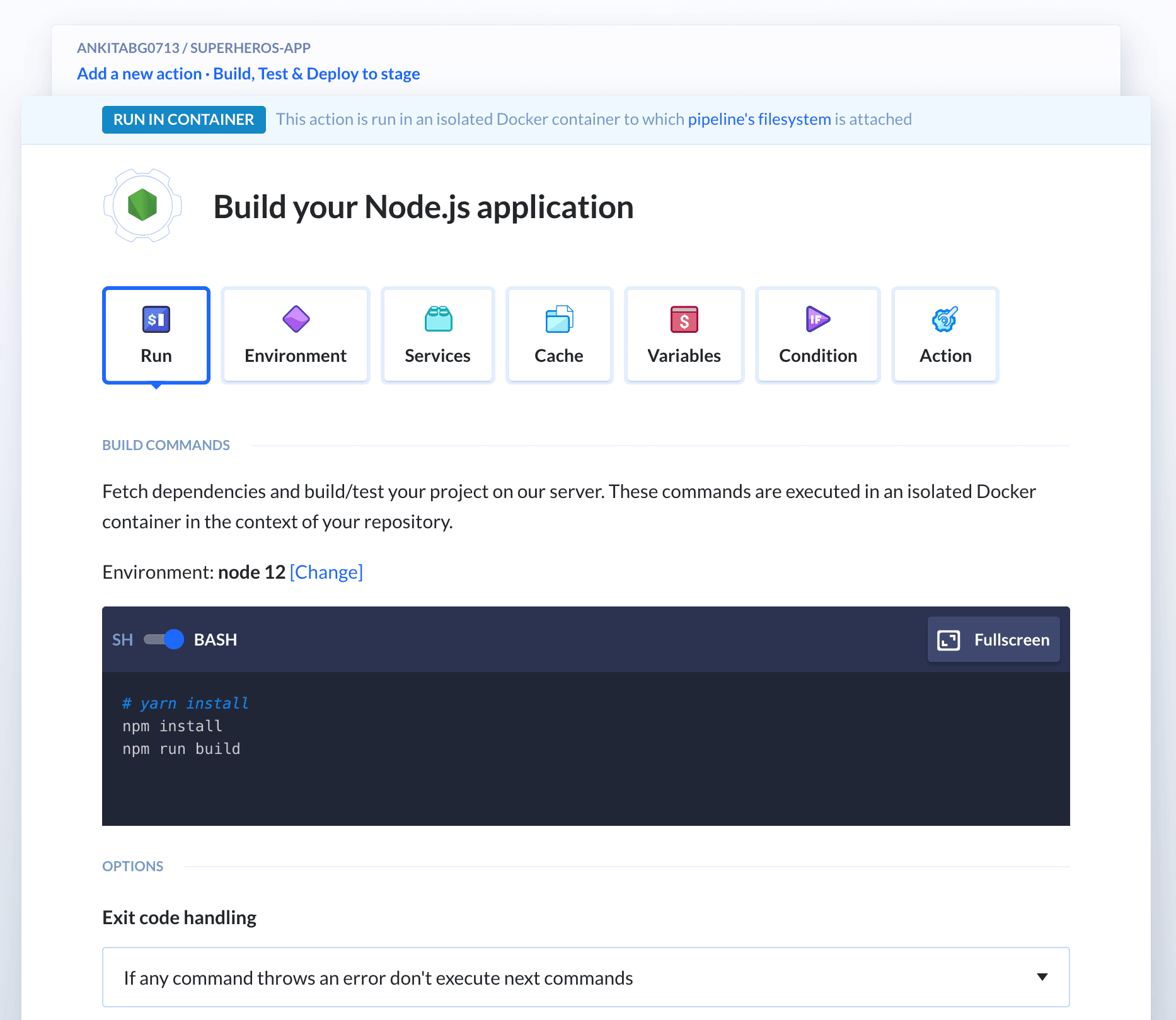Switch to the Condition tab
Viewport: 1176px width, 1020px height.
tap(817, 335)
